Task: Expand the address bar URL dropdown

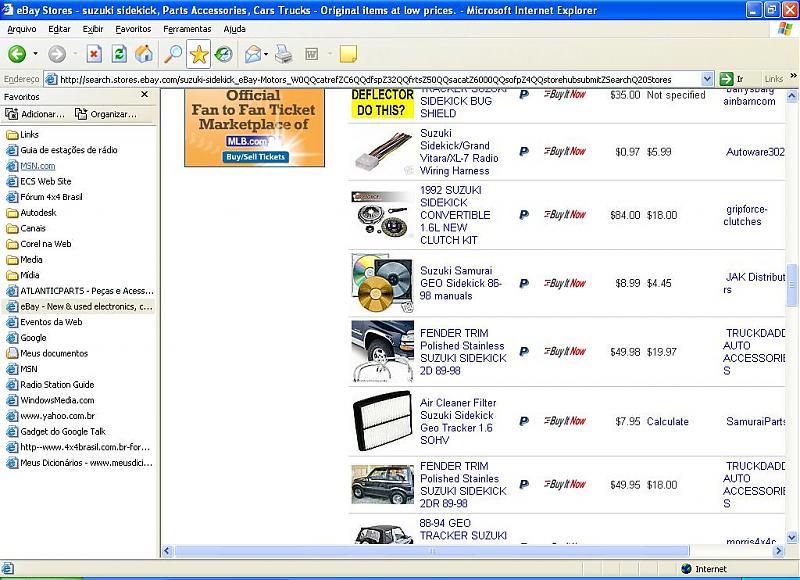Action: tap(707, 79)
